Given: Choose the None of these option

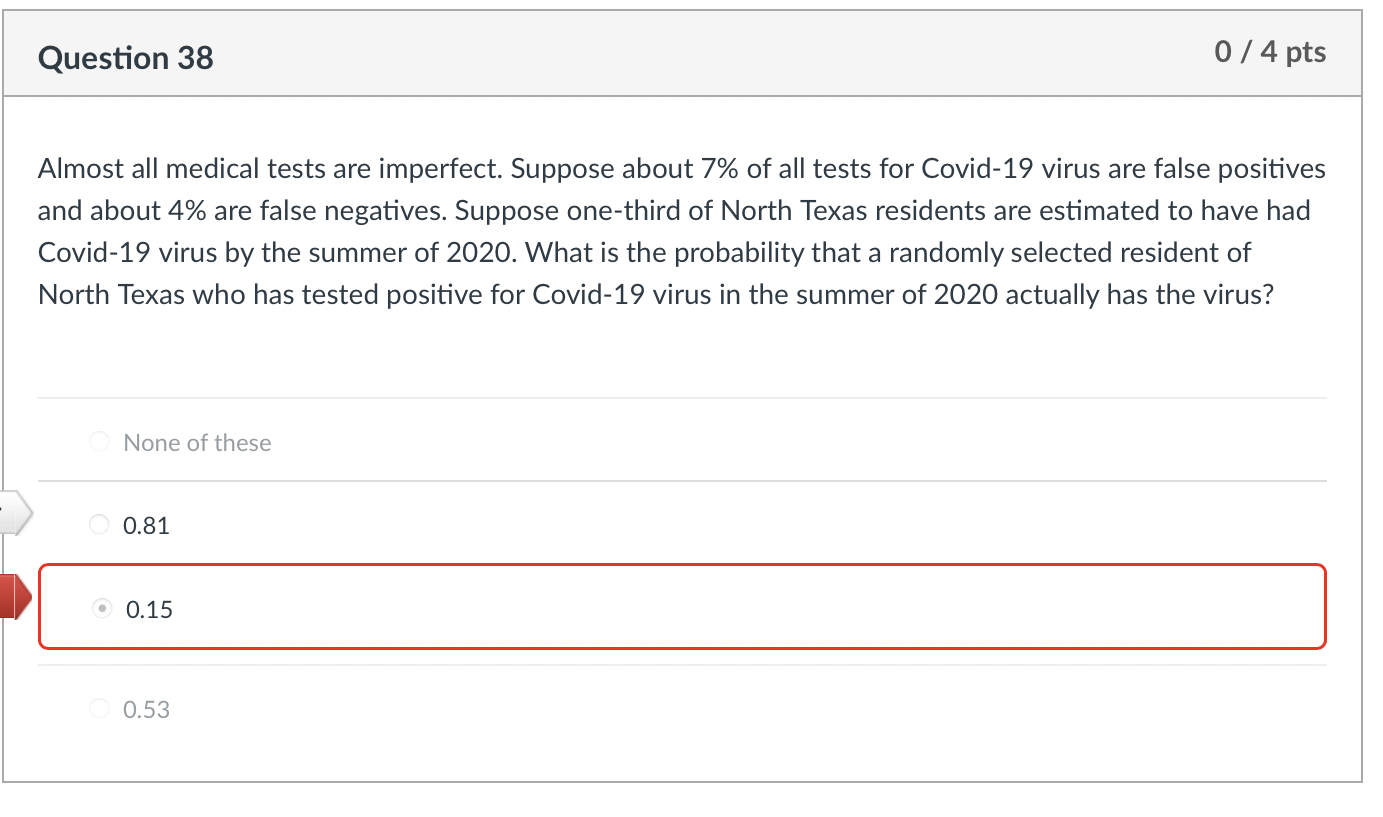Looking at the screenshot, I should [99, 440].
